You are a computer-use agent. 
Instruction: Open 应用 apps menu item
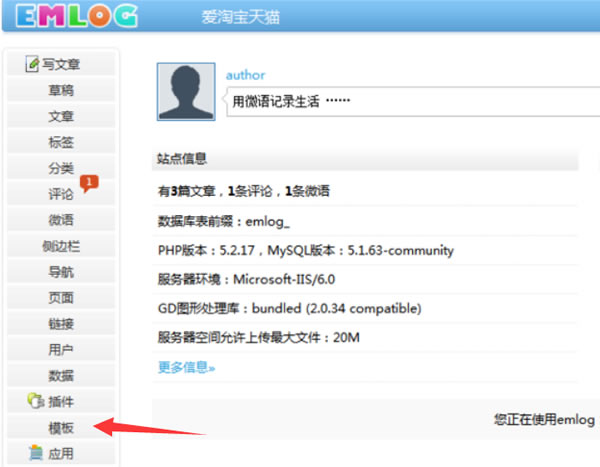pos(61,454)
